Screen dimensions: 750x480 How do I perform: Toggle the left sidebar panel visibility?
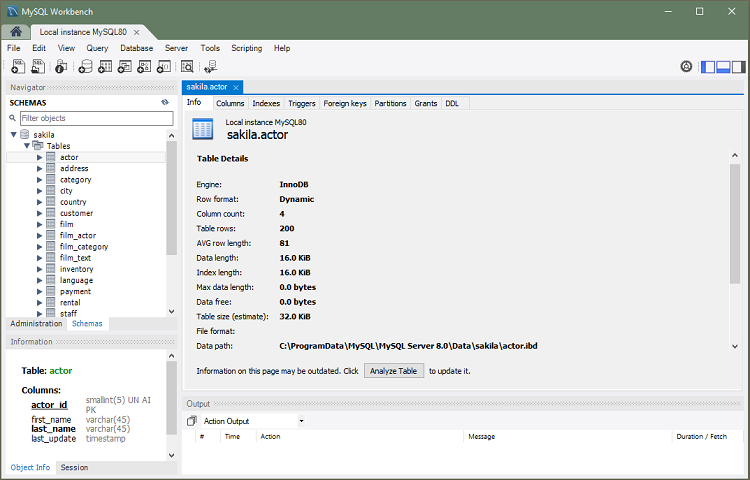[x=708, y=67]
